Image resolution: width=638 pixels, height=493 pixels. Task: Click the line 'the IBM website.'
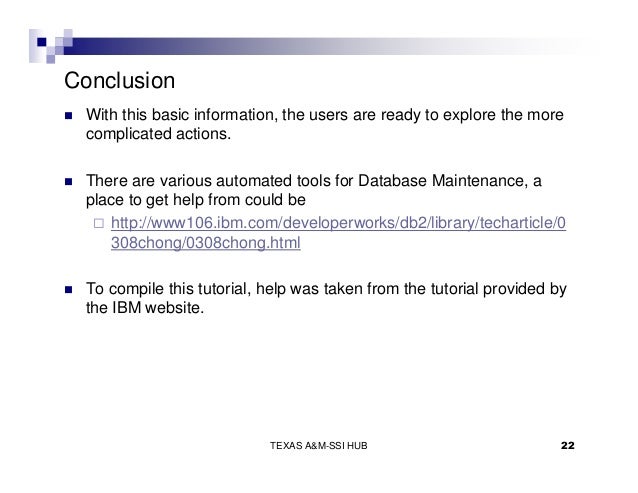tap(145, 308)
